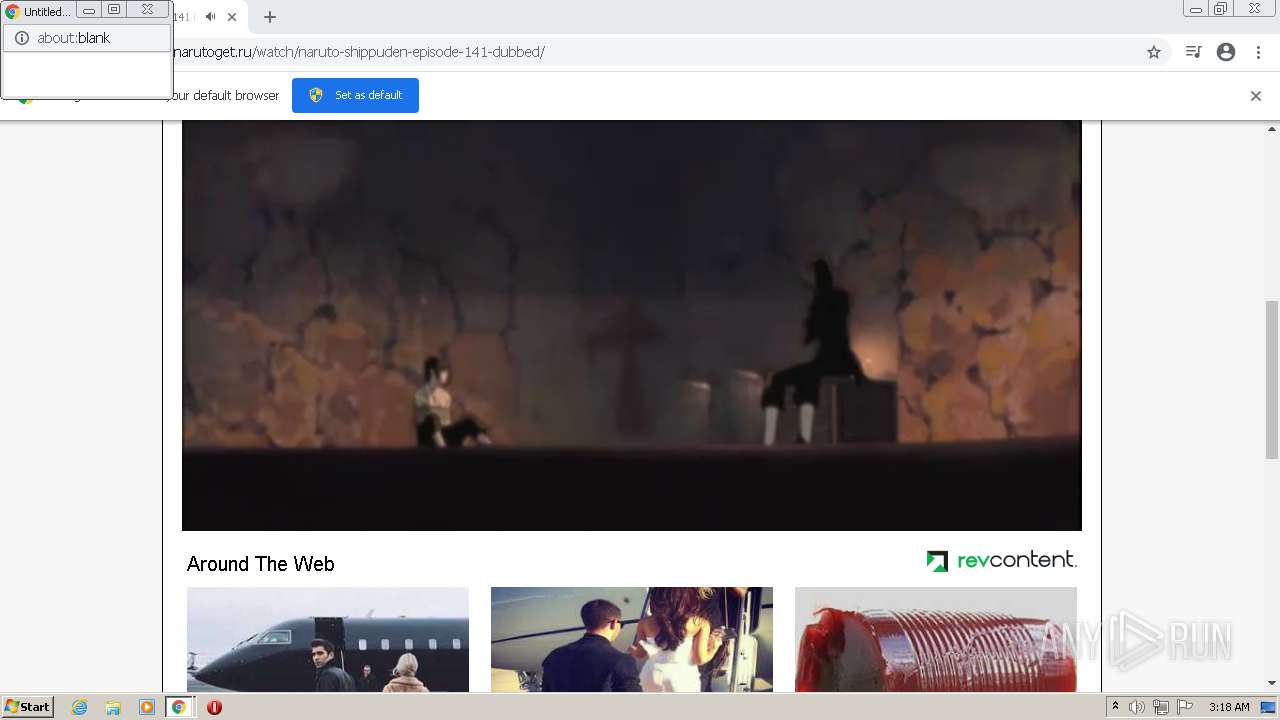The image size is (1280, 720).
Task: Click Show desktop button
Action: 1269,707
